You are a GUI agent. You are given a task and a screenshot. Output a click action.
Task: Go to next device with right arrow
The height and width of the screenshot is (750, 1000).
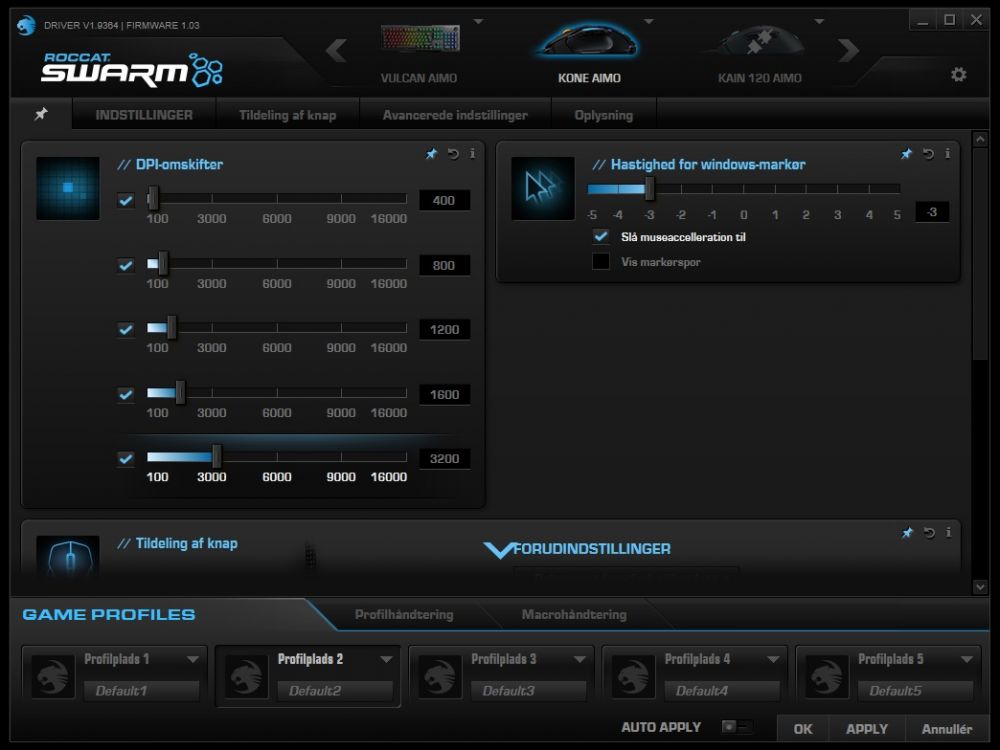848,50
